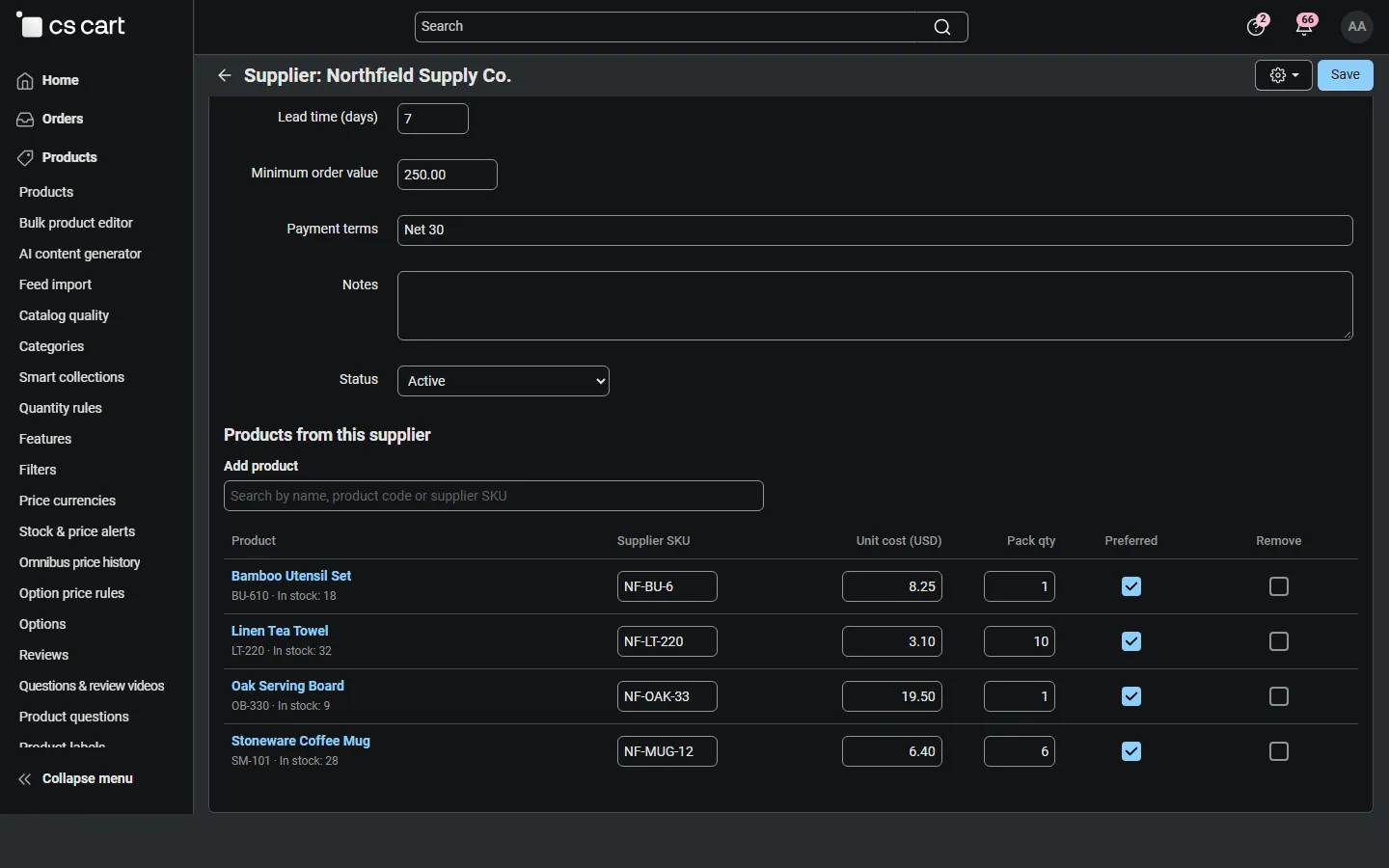Viewport: 1389px width, 868px height.
Task: Go to Catalog quality
Action: 64,315
